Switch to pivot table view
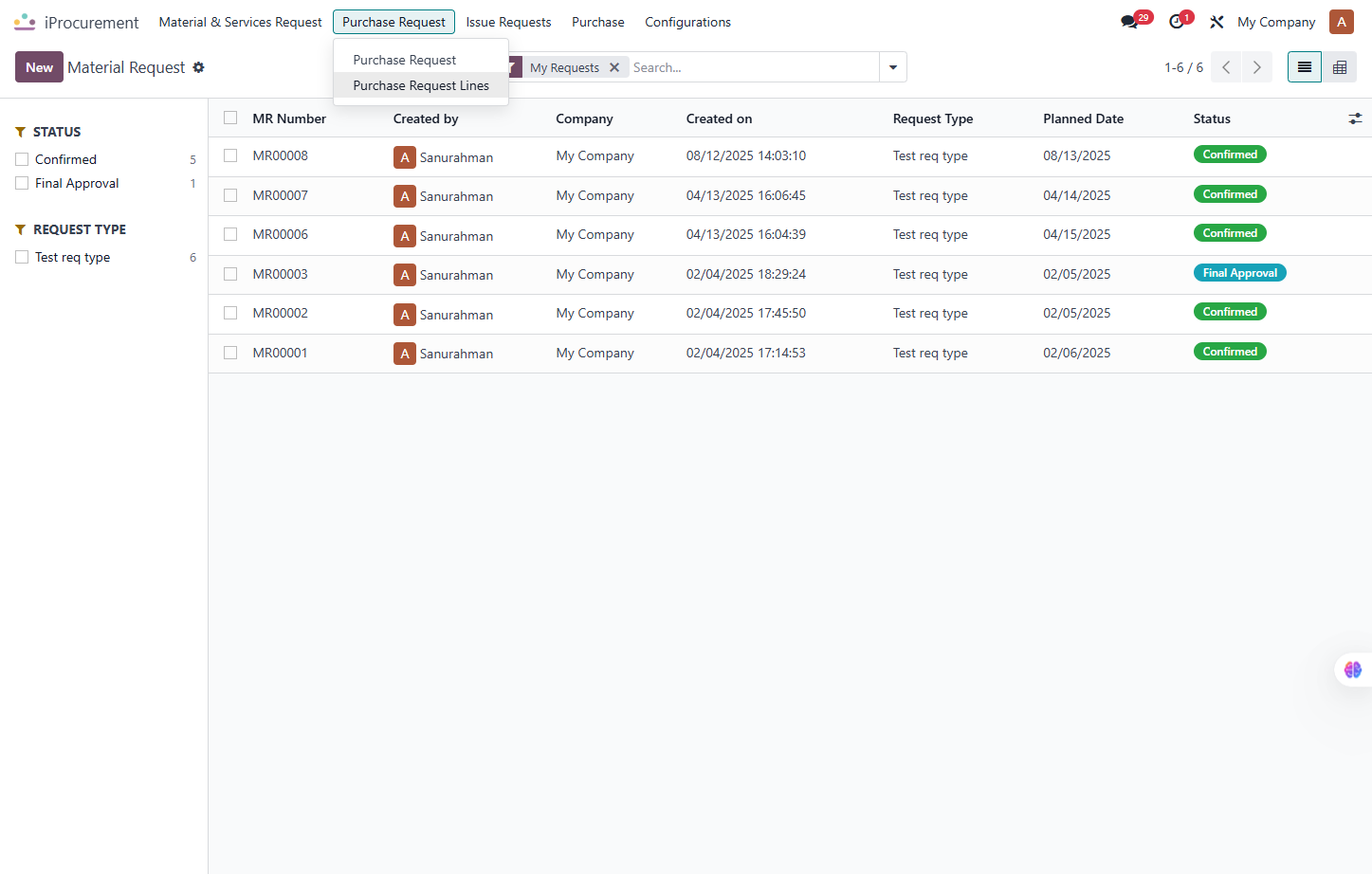 (1340, 67)
